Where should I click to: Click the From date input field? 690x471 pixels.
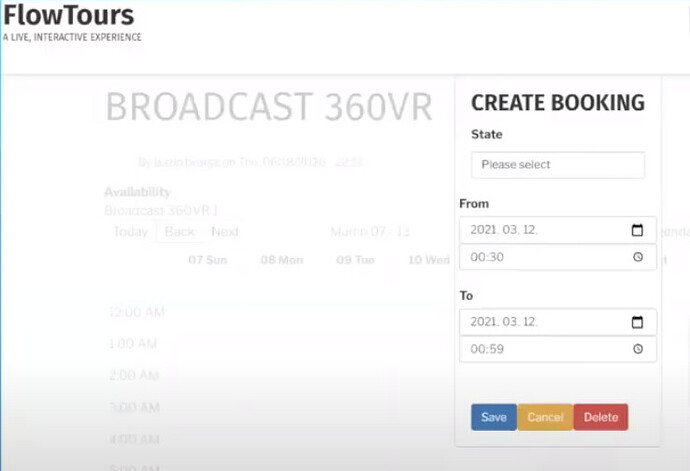point(558,230)
